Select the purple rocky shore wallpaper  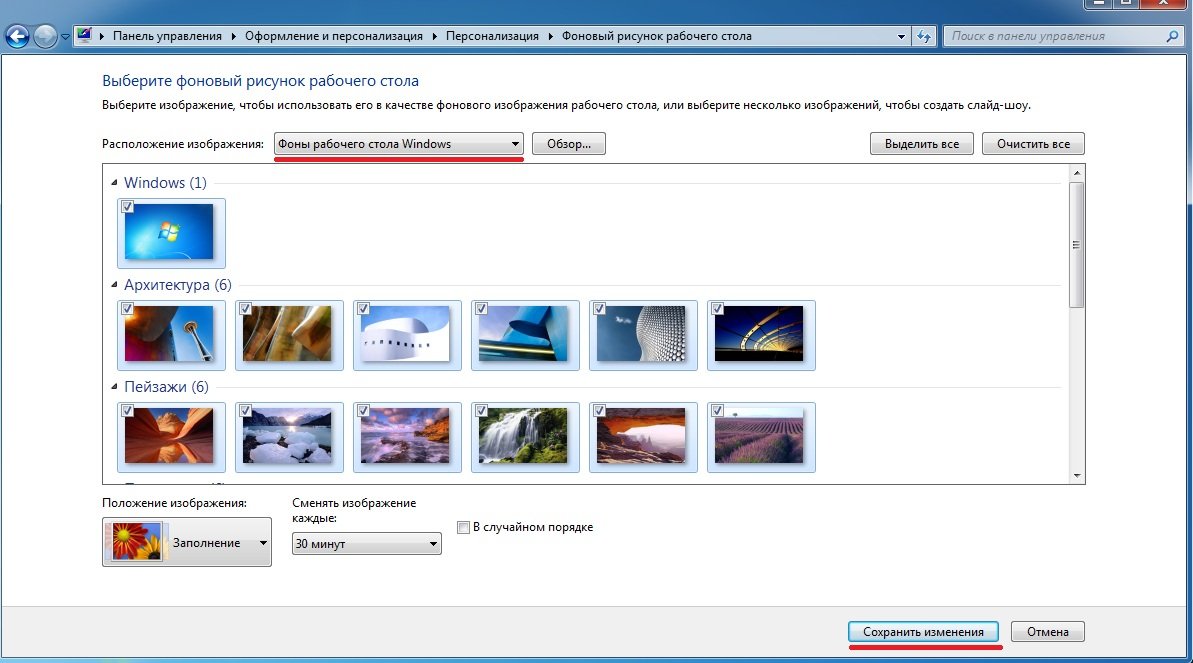(406, 437)
